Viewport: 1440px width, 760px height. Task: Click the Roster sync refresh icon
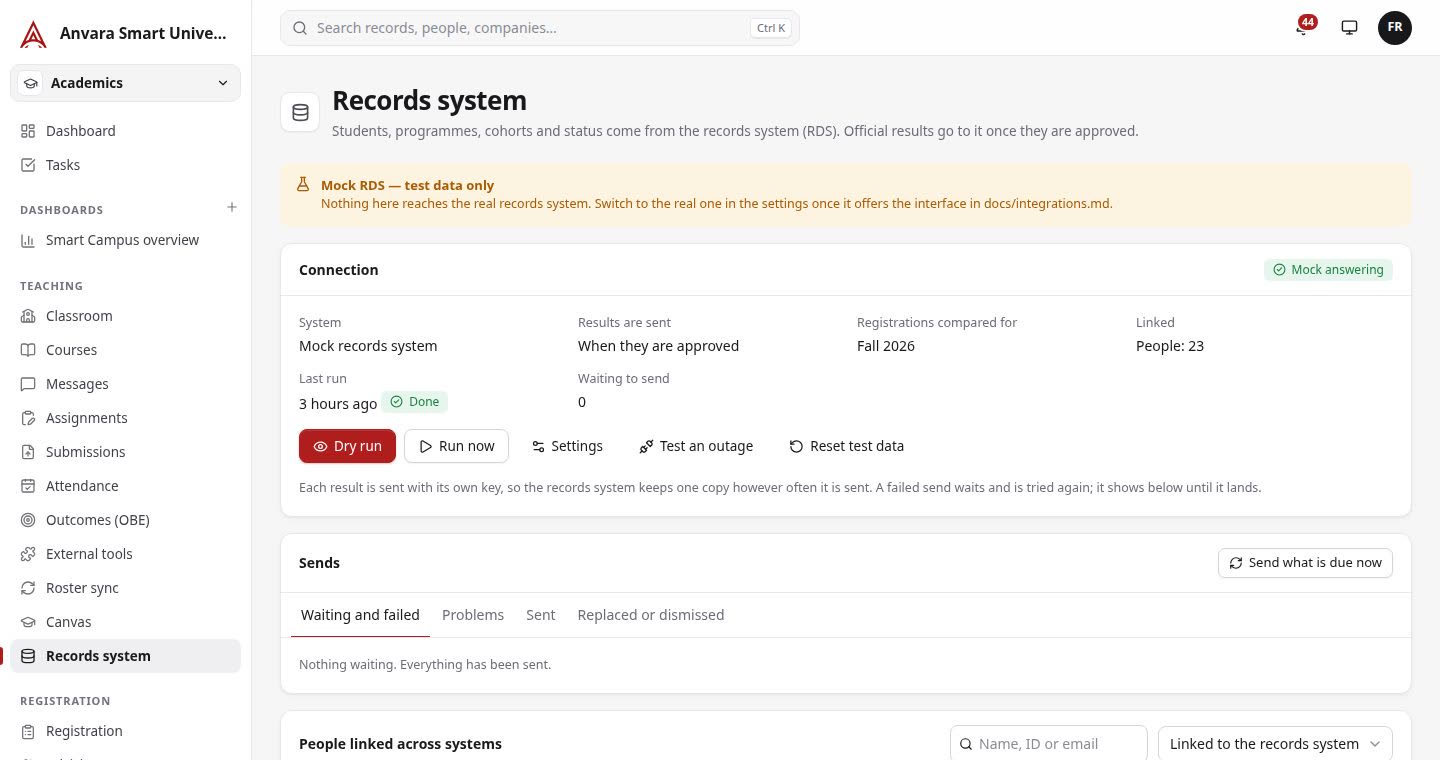click(x=28, y=588)
